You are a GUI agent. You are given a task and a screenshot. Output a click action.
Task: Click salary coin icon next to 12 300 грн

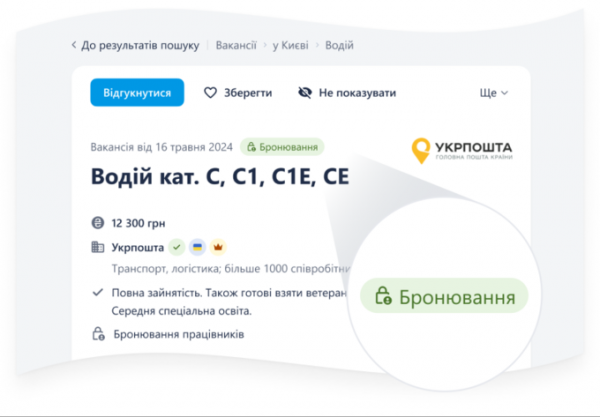click(x=98, y=223)
